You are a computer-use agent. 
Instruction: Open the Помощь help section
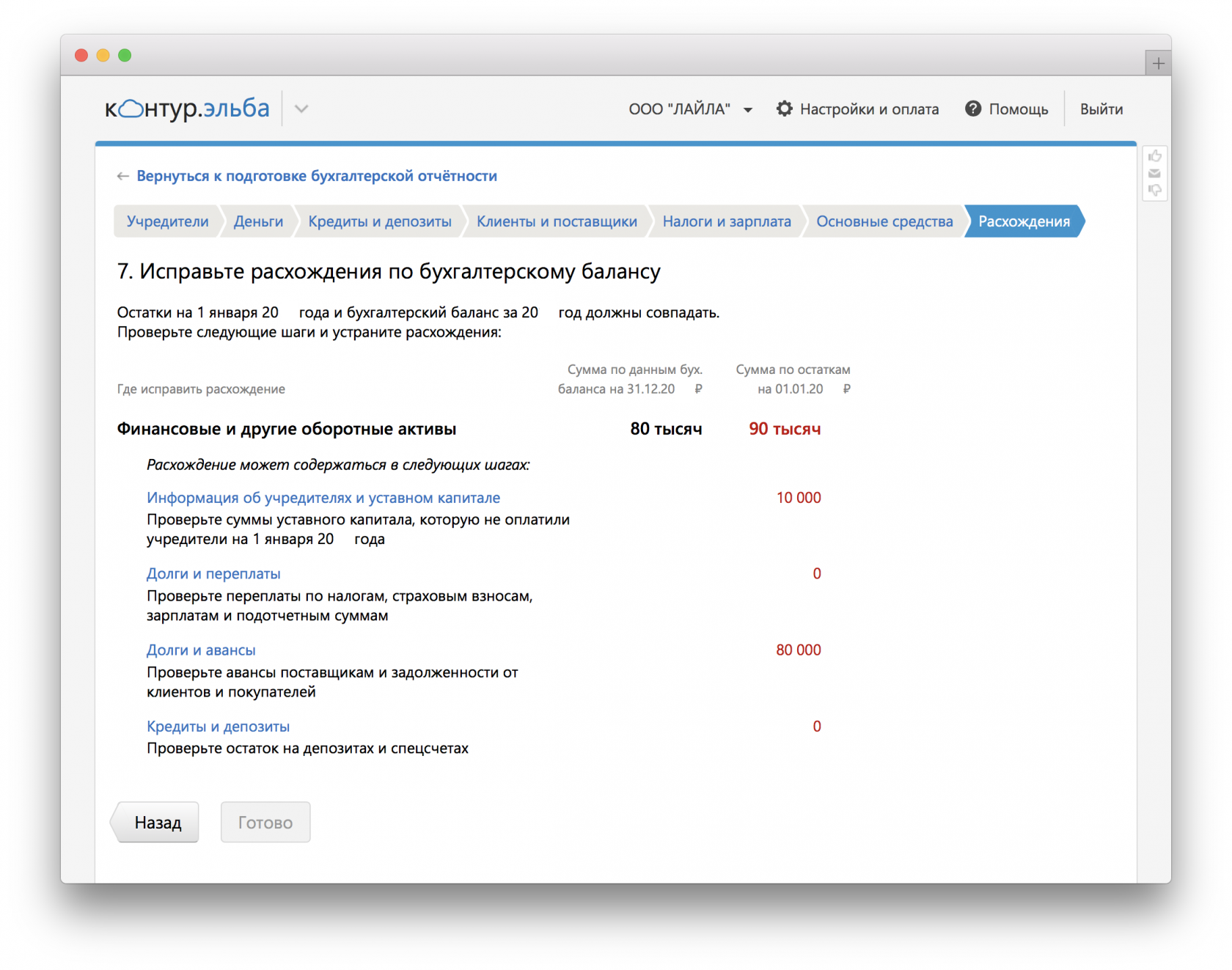[1007, 109]
